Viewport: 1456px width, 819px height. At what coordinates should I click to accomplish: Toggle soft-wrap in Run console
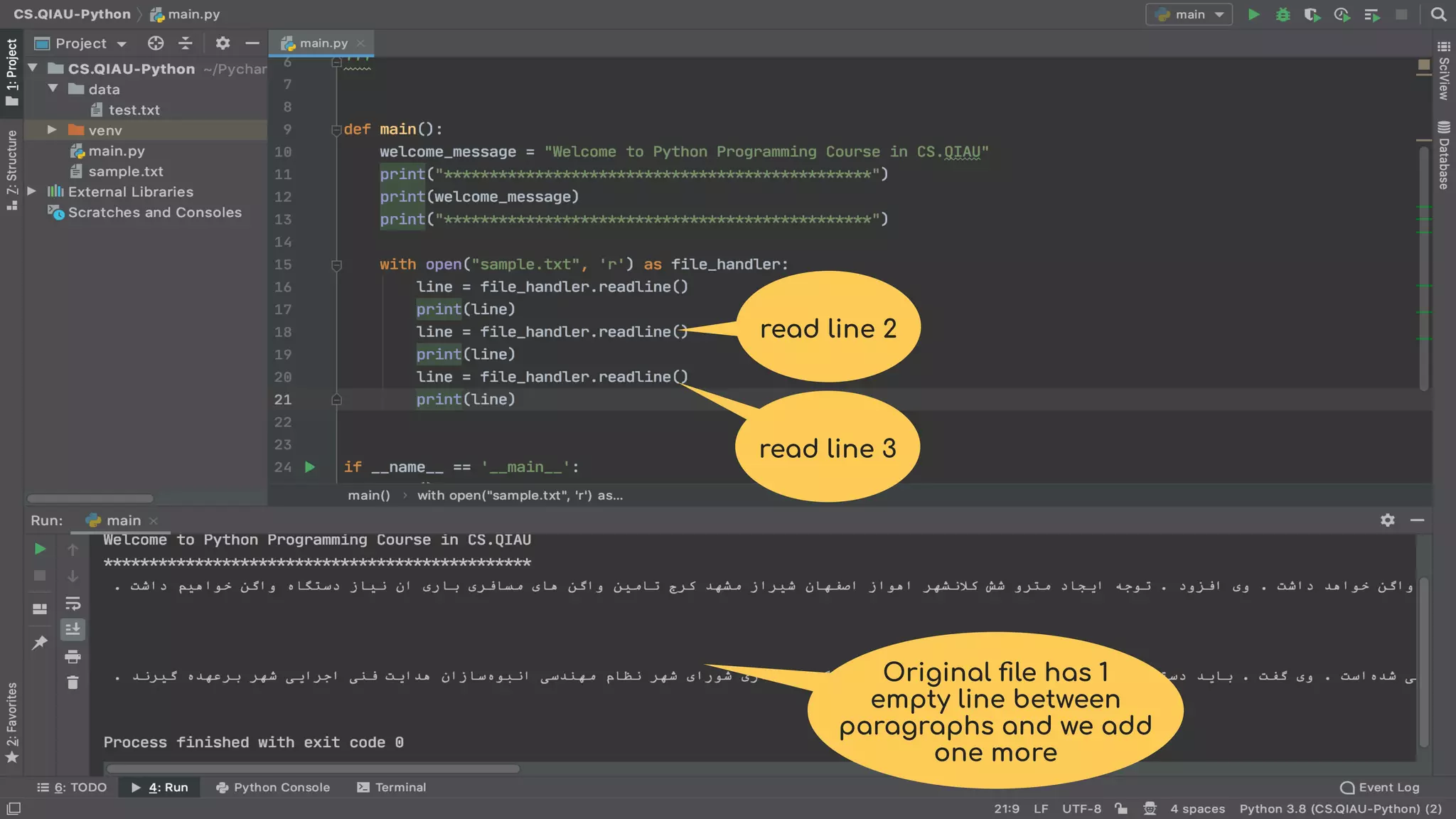(73, 604)
